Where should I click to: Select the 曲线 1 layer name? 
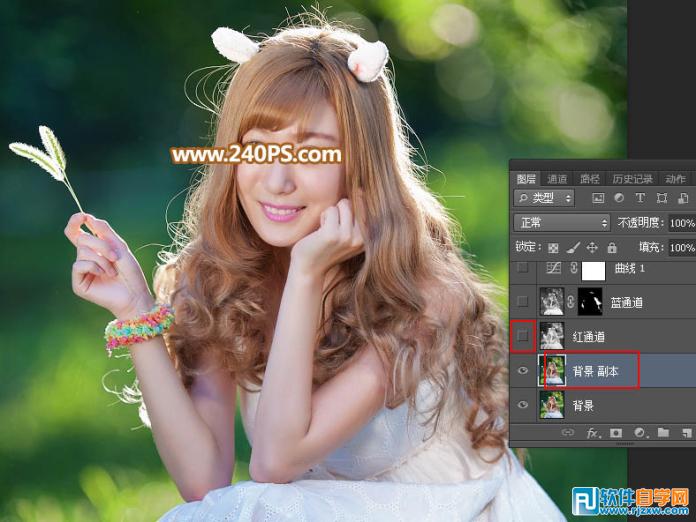(x=629, y=269)
